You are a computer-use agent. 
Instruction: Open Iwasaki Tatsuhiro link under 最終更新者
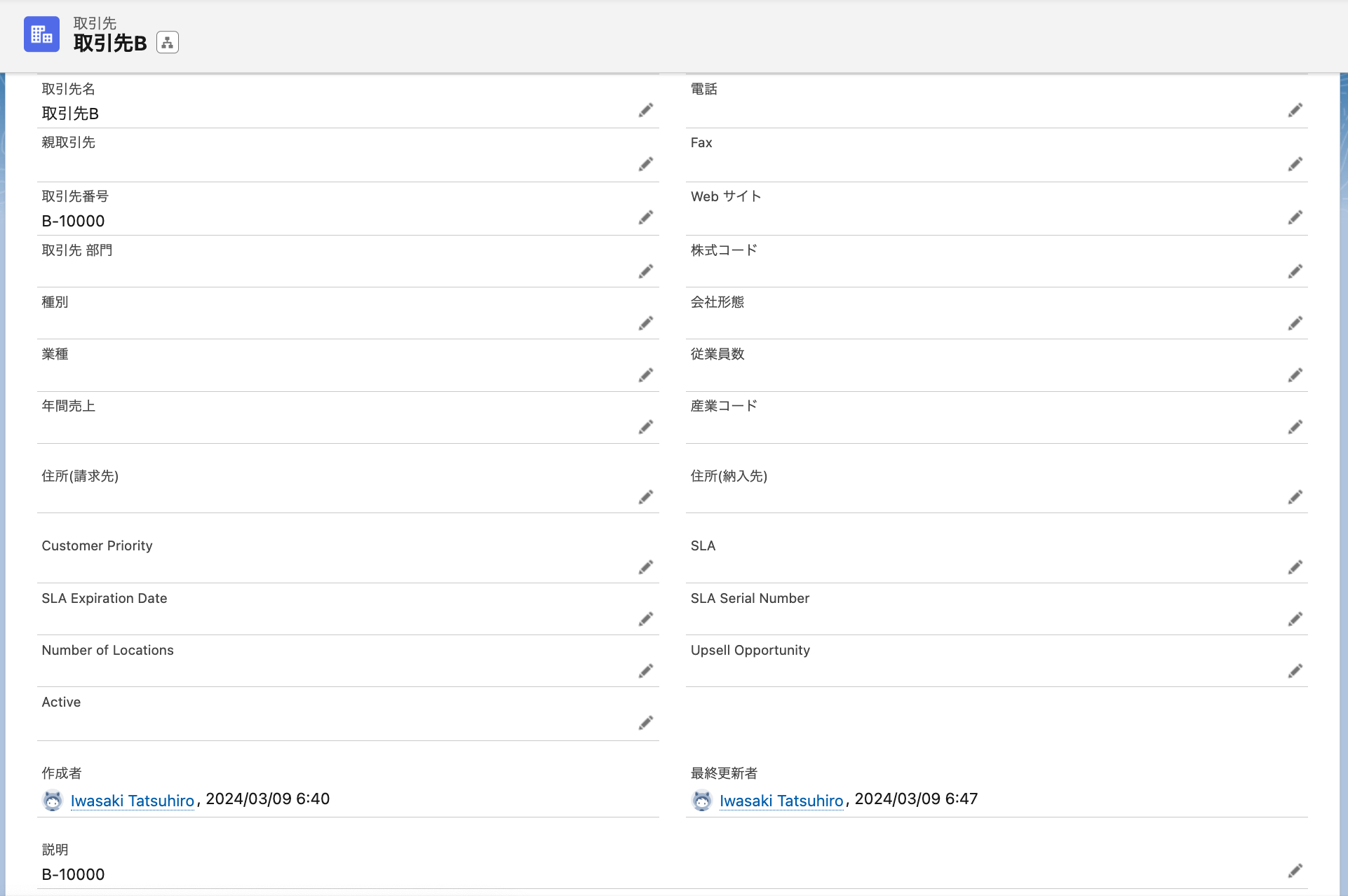point(781,801)
